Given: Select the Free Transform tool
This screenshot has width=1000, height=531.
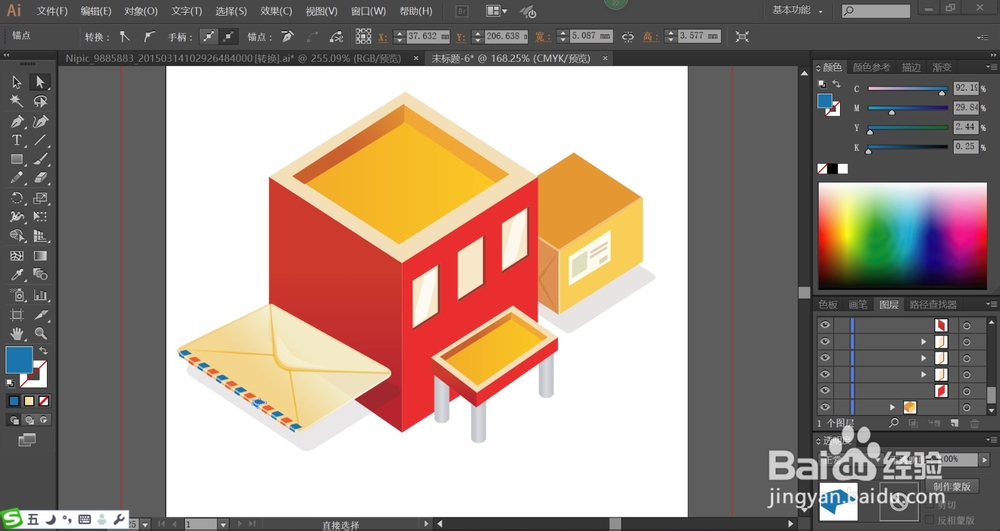Looking at the screenshot, I should [x=40, y=217].
